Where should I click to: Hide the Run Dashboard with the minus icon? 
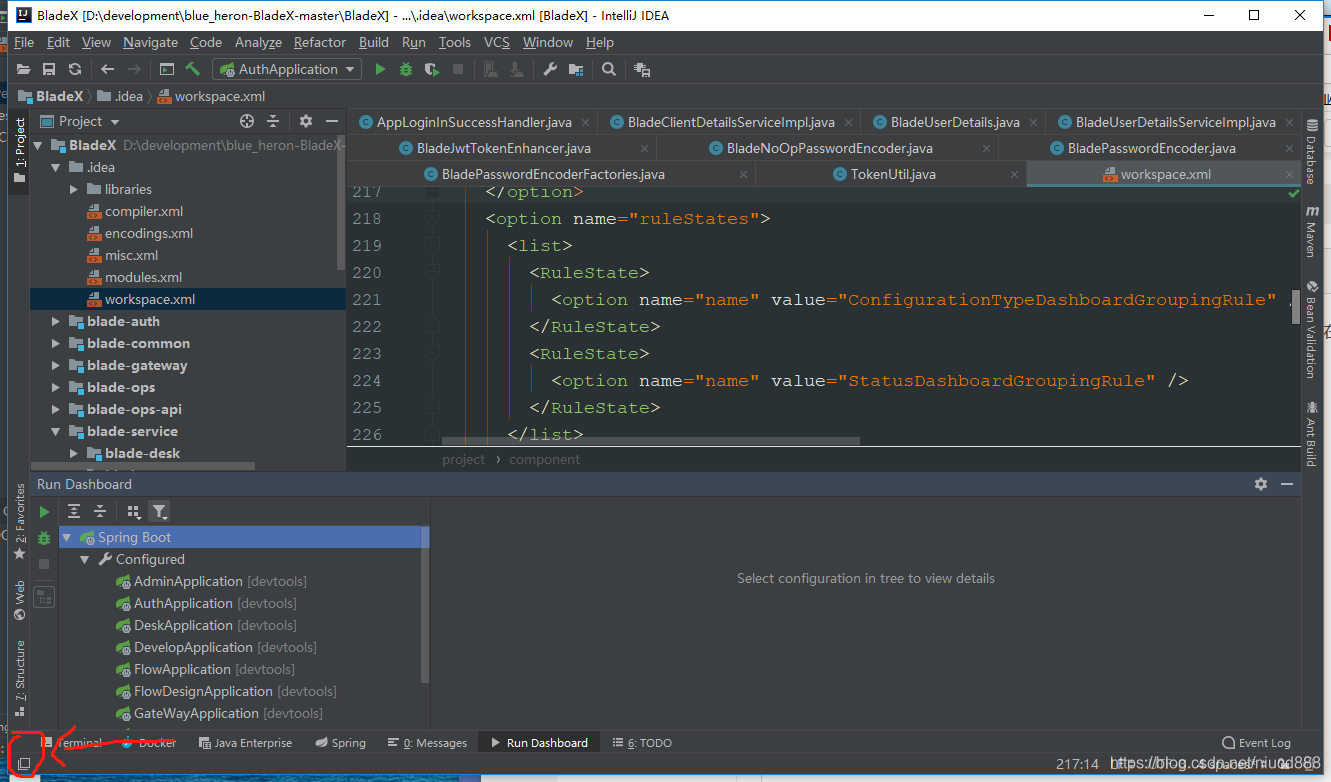1286,484
